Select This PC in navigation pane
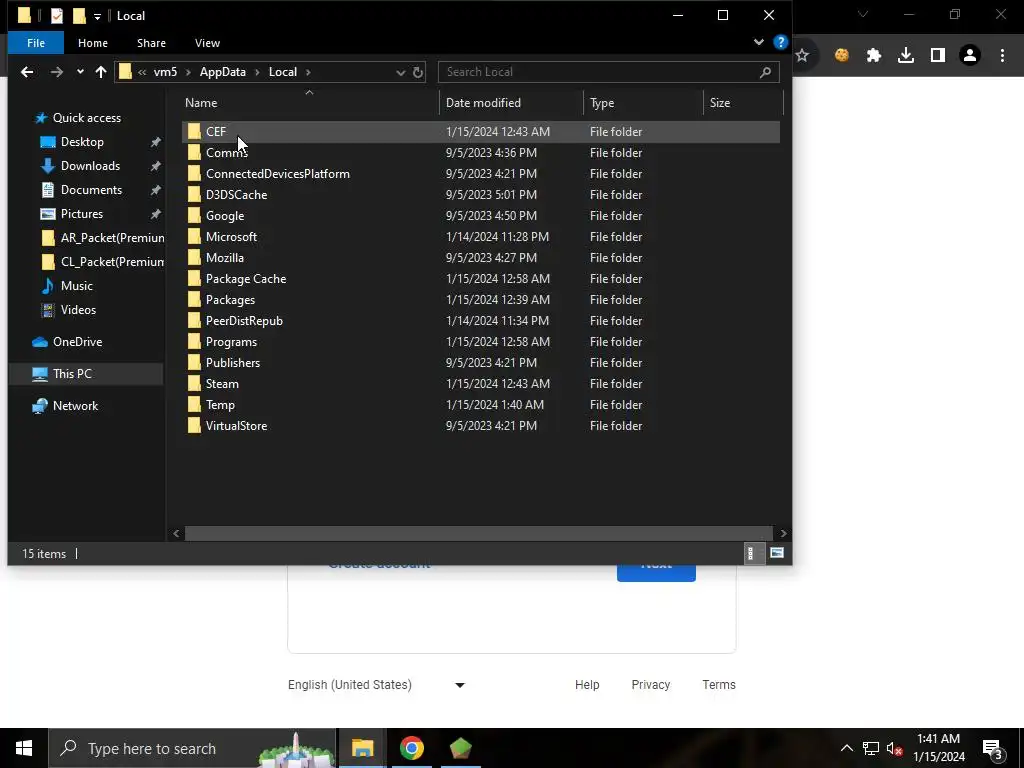The image size is (1024, 768). (72, 374)
